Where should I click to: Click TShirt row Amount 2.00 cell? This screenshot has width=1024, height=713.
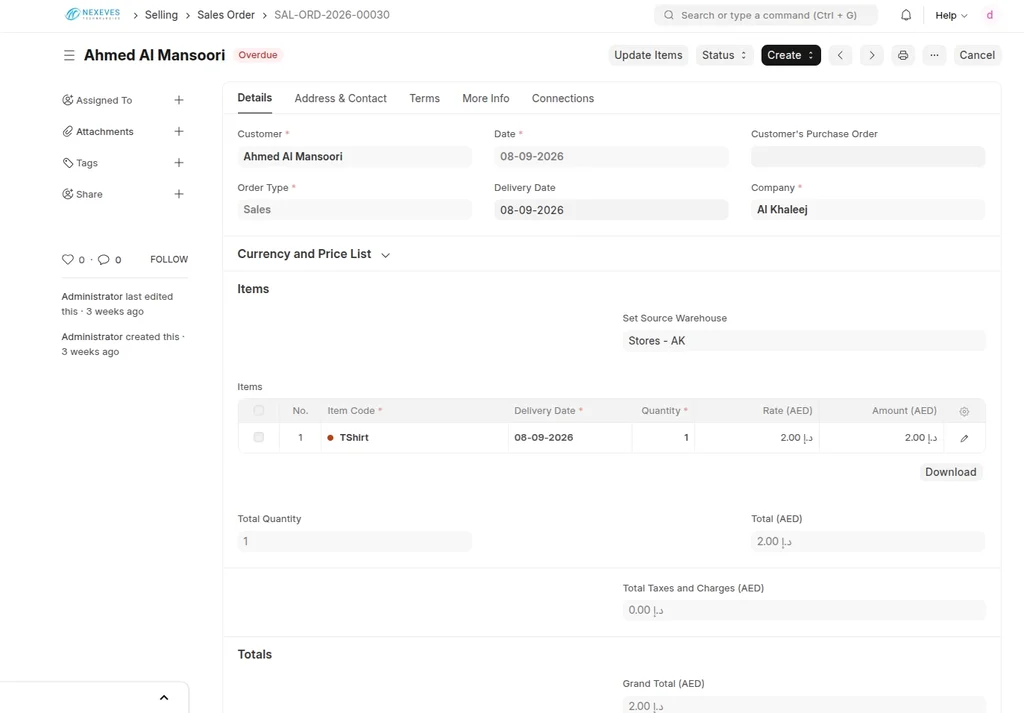tap(882, 437)
